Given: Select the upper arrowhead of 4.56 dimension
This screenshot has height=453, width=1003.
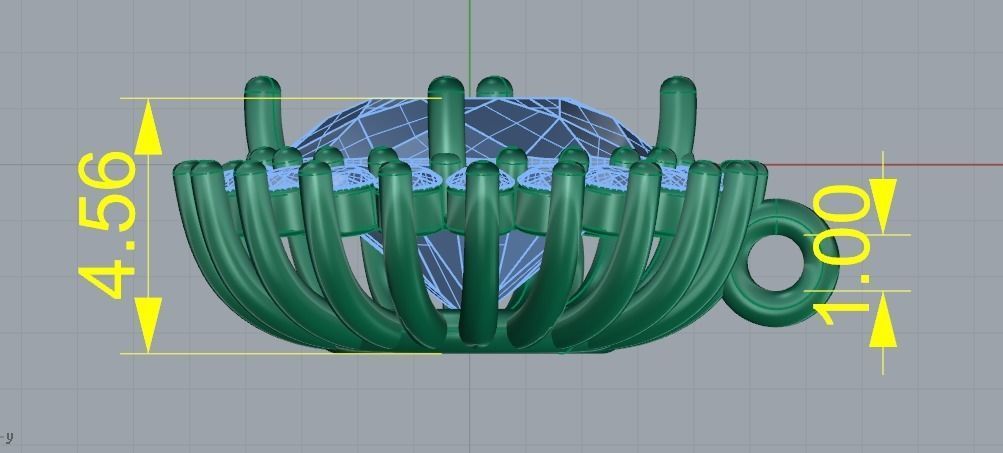Looking at the screenshot, I should 148,127.
